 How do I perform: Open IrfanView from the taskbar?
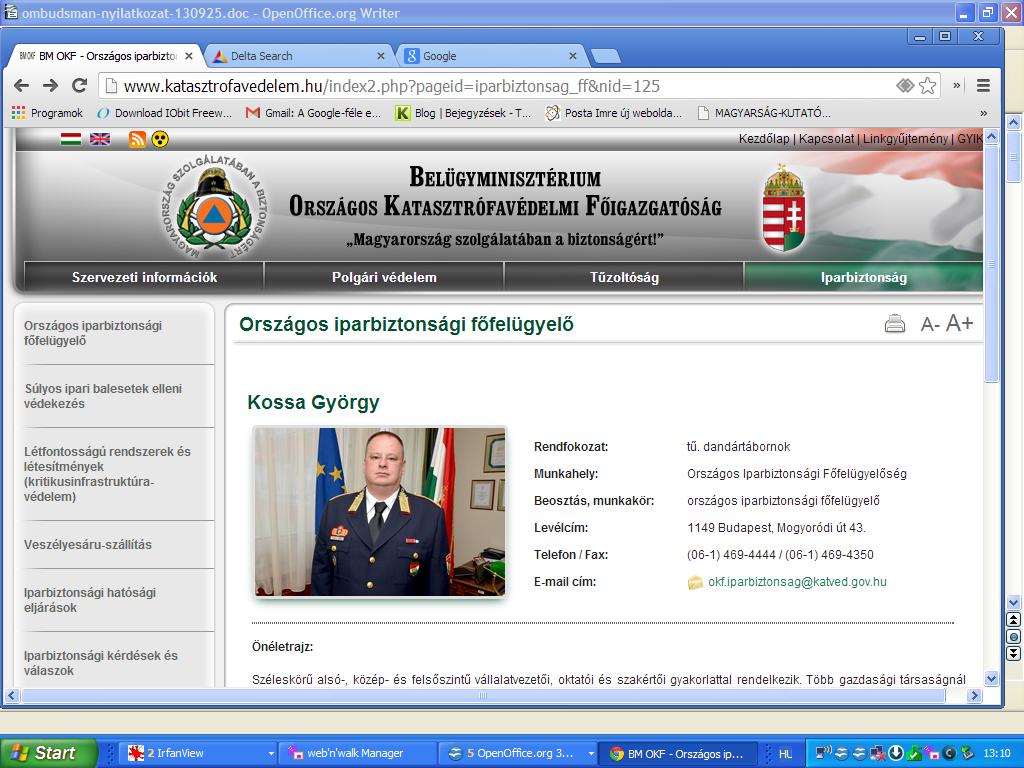pos(197,753)
